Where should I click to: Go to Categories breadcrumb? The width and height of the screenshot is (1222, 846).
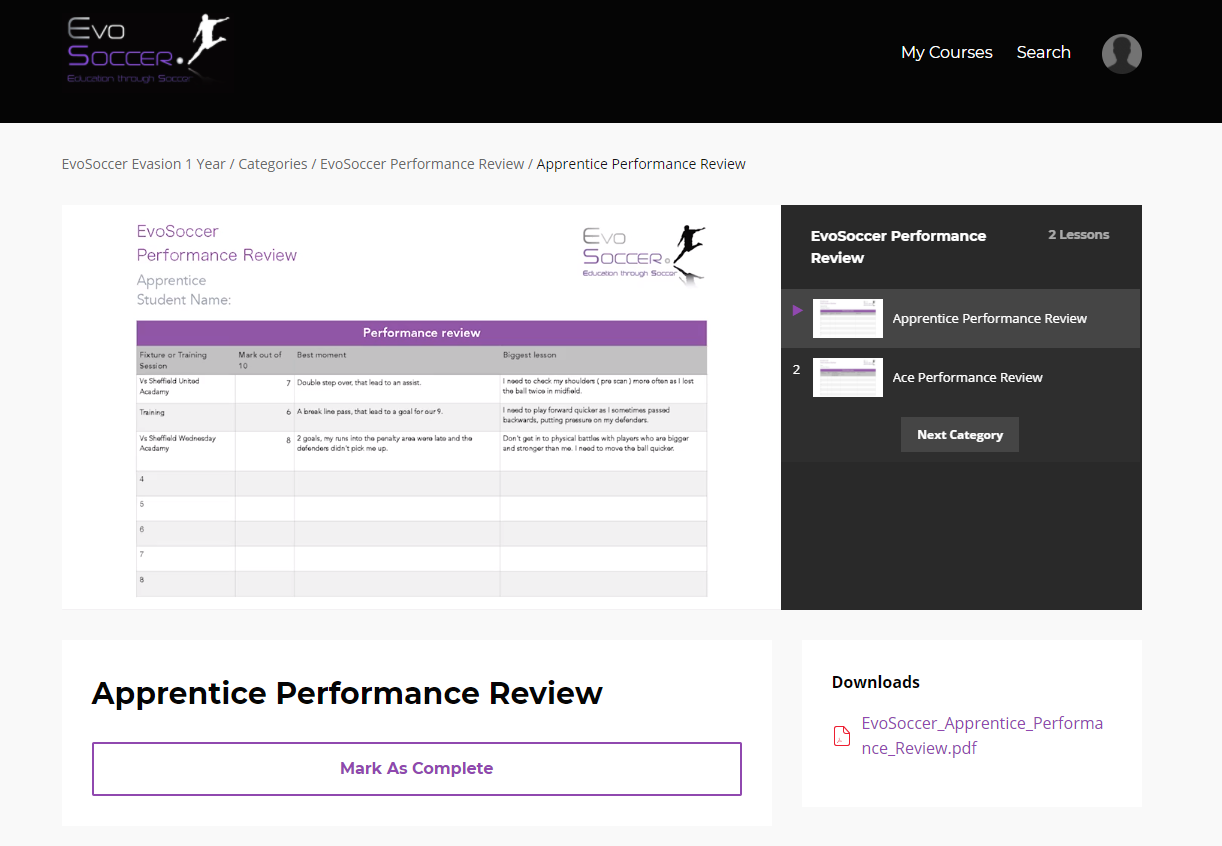273,164
